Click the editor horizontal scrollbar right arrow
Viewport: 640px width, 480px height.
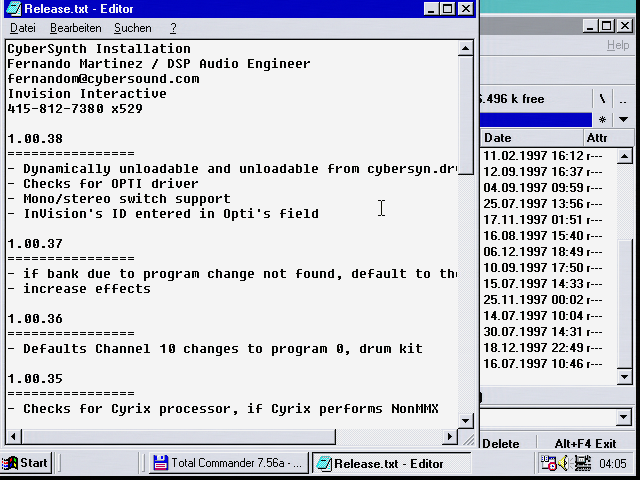(x=451, y=437)
